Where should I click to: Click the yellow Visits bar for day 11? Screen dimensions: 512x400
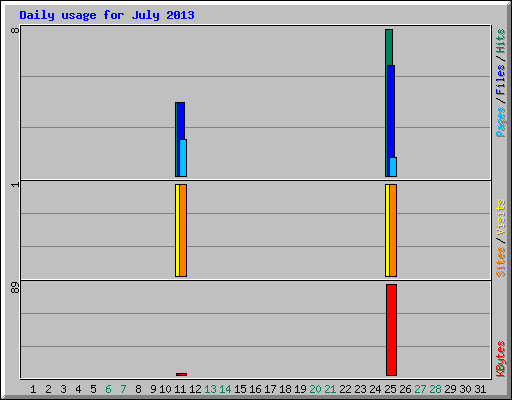click(x=177, y=230)
